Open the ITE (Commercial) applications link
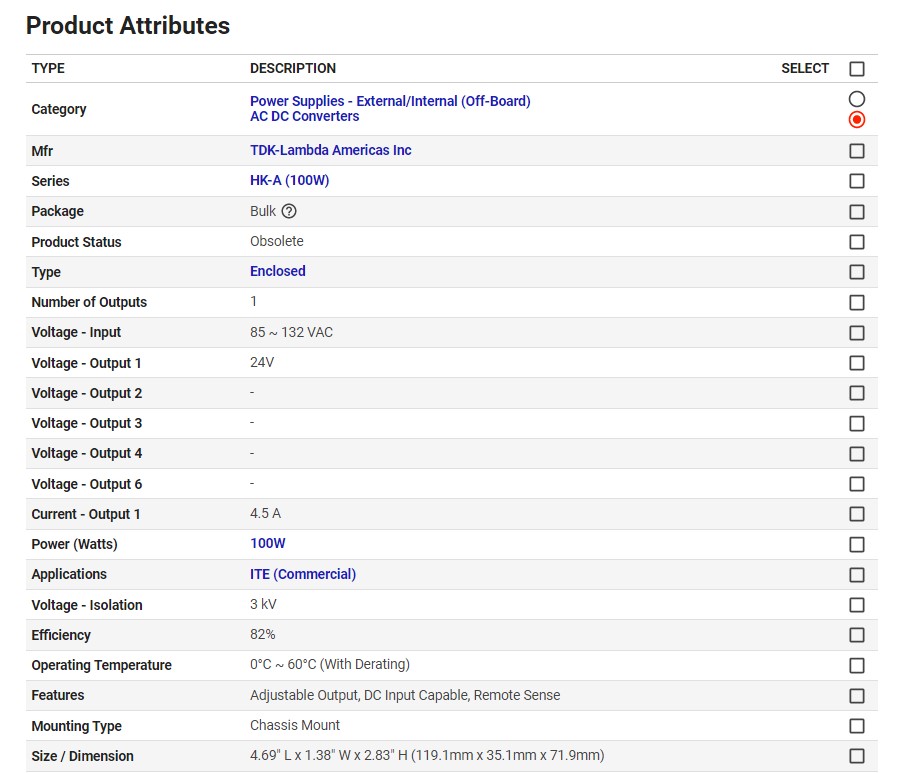909x773 pixels. coord(302,574)
